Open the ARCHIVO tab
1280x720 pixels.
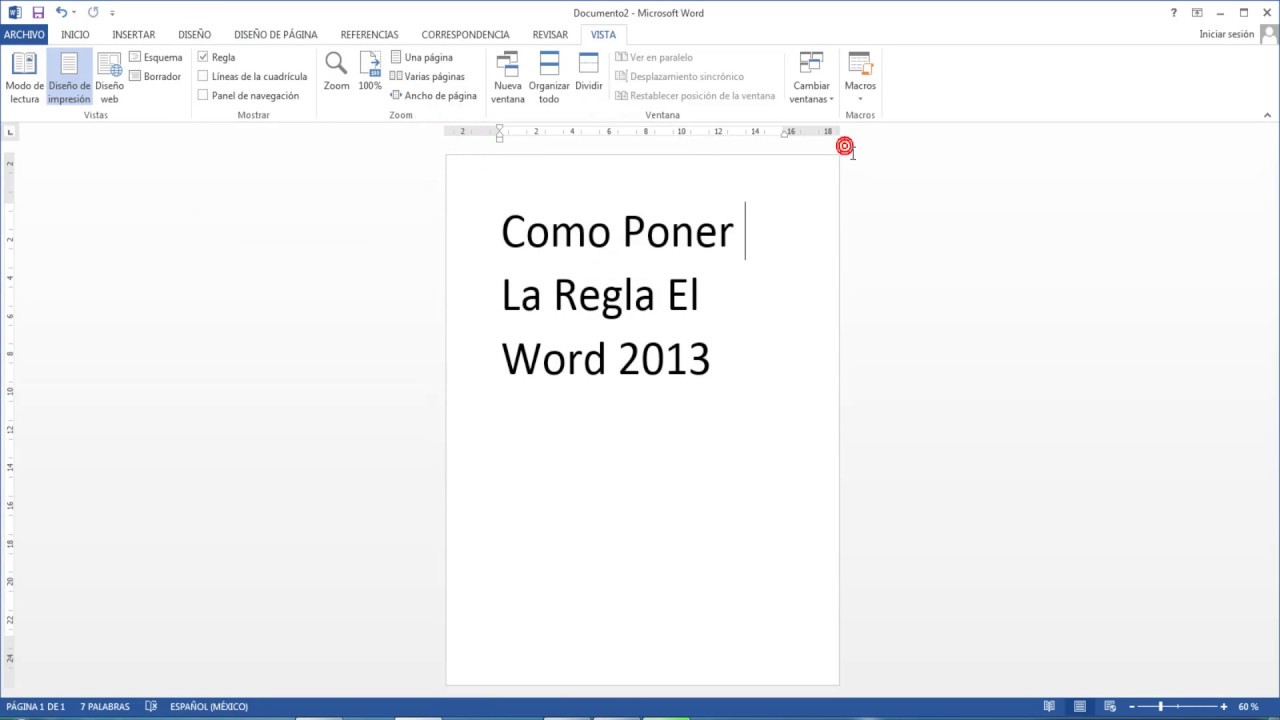24,34
